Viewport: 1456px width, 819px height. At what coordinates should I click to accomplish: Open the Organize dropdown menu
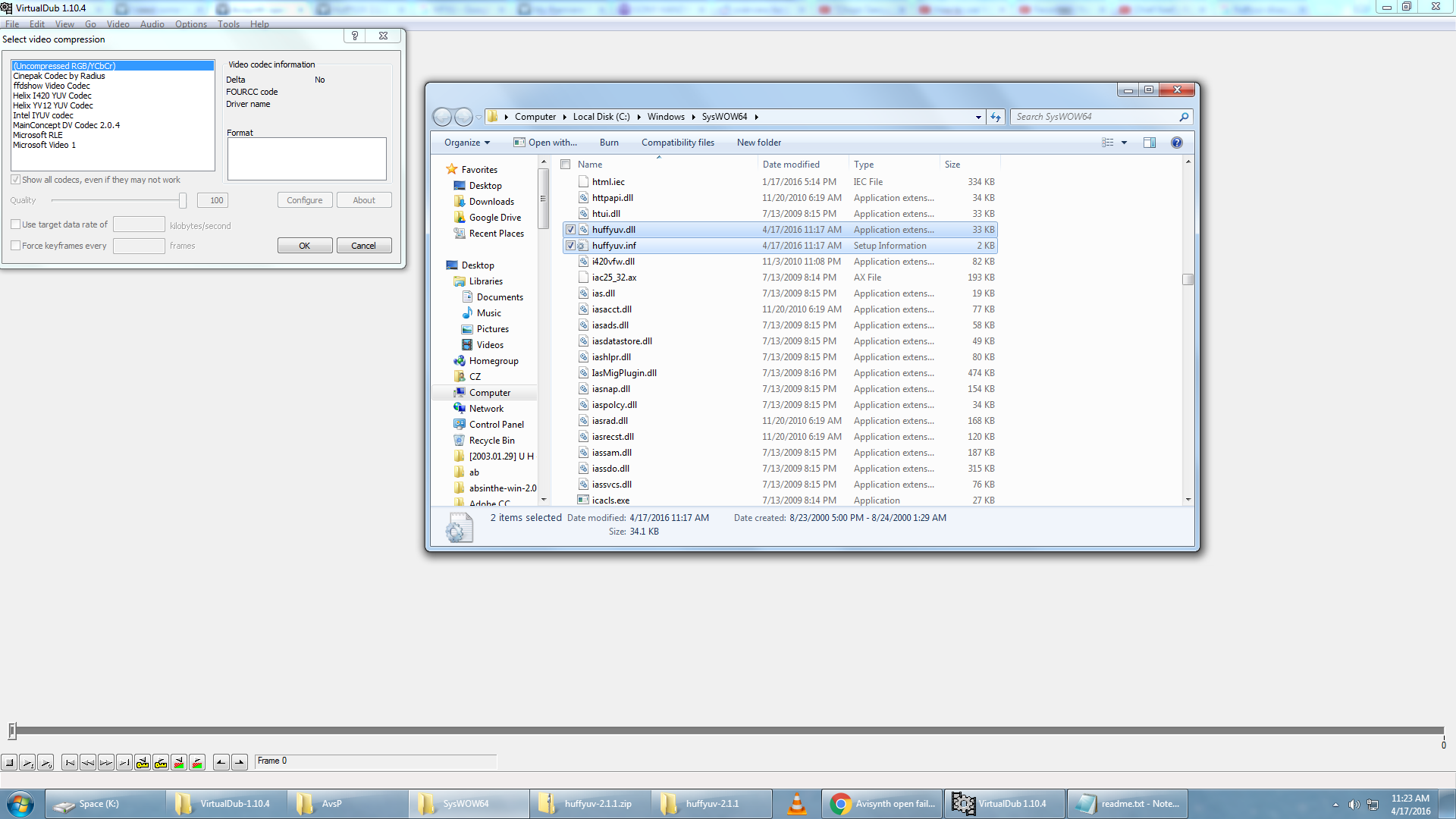tap(466, 143)
